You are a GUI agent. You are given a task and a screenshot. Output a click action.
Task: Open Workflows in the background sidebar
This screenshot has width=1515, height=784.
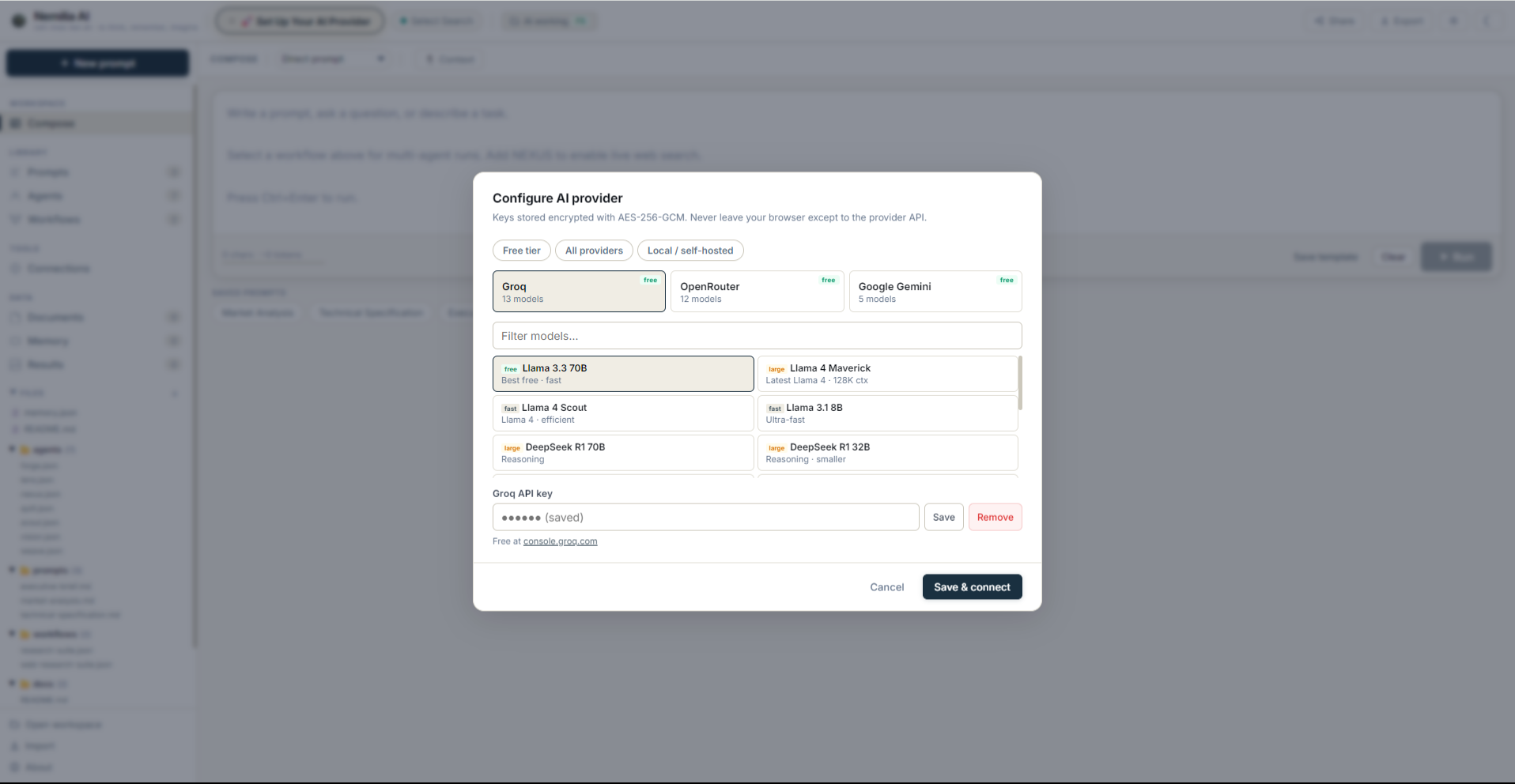click(x=95, y=220)
